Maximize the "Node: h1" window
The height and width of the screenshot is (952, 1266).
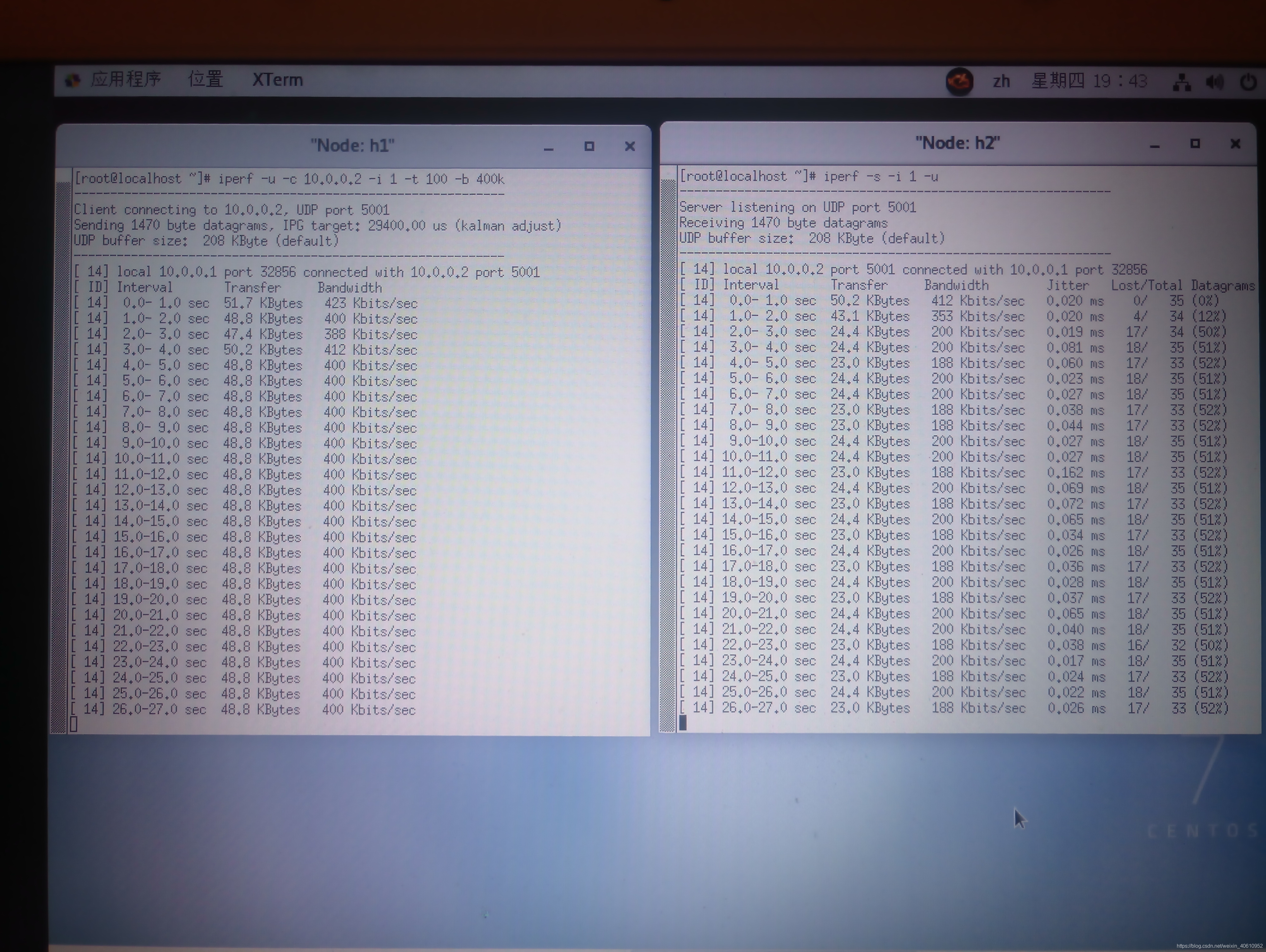click(589, 147)
